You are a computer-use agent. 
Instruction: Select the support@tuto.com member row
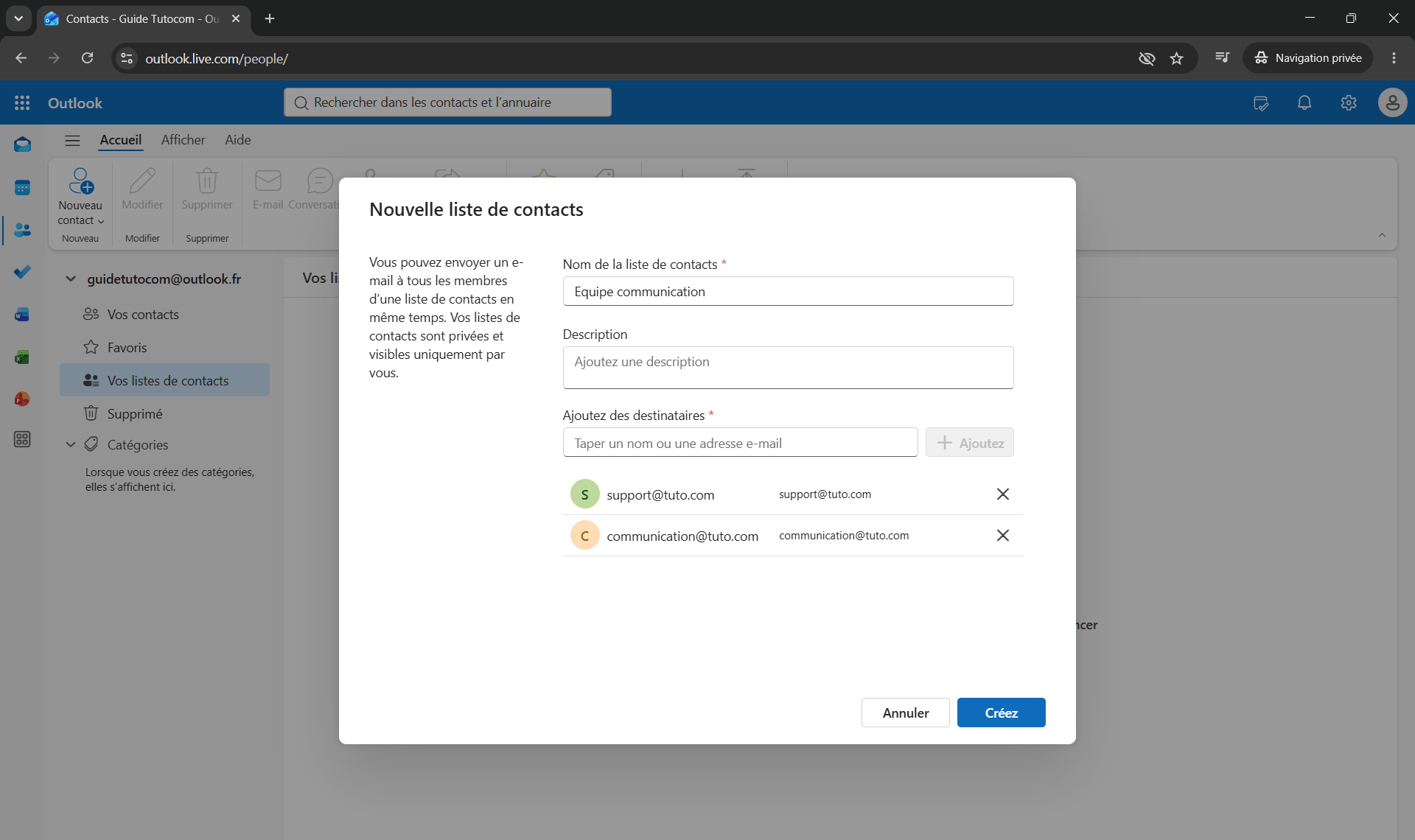pyautogui.click(x=793, y=494)
